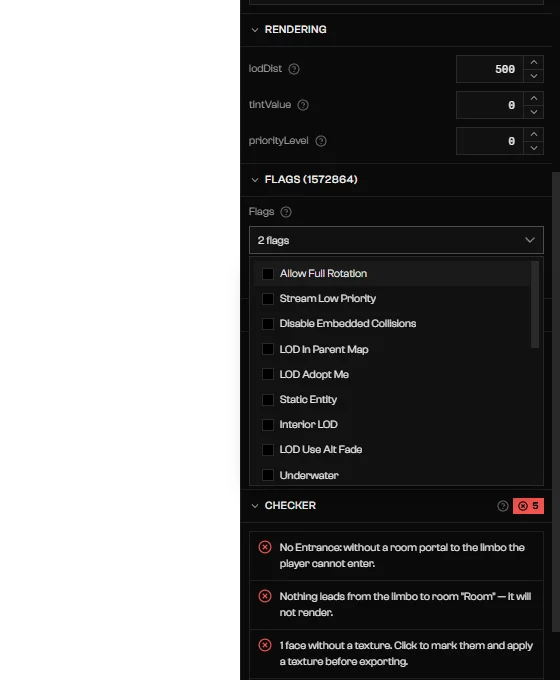Image resolution: width=560 pixels, height=680 pixels.
Task: Enable Stream Low Priority flag
Action: click(268, 299)
